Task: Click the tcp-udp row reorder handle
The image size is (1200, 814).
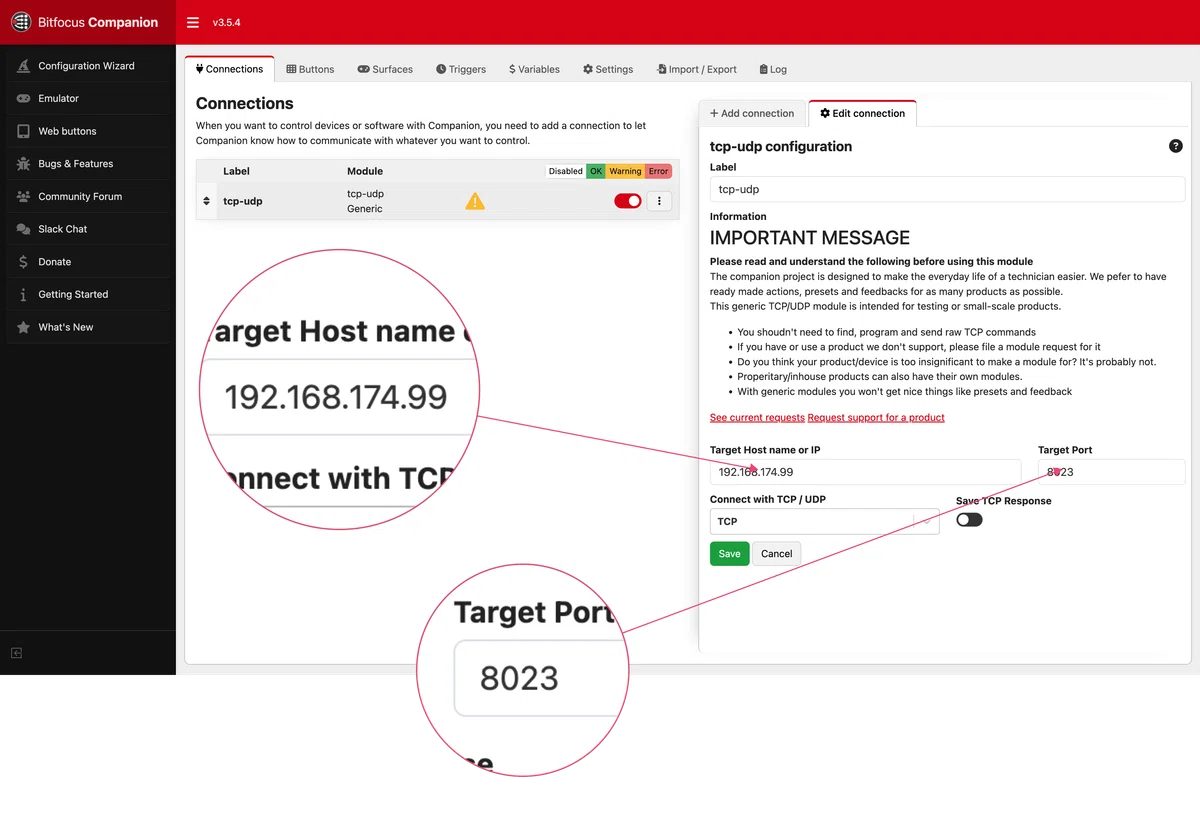Action: click(x=206, y=201)
